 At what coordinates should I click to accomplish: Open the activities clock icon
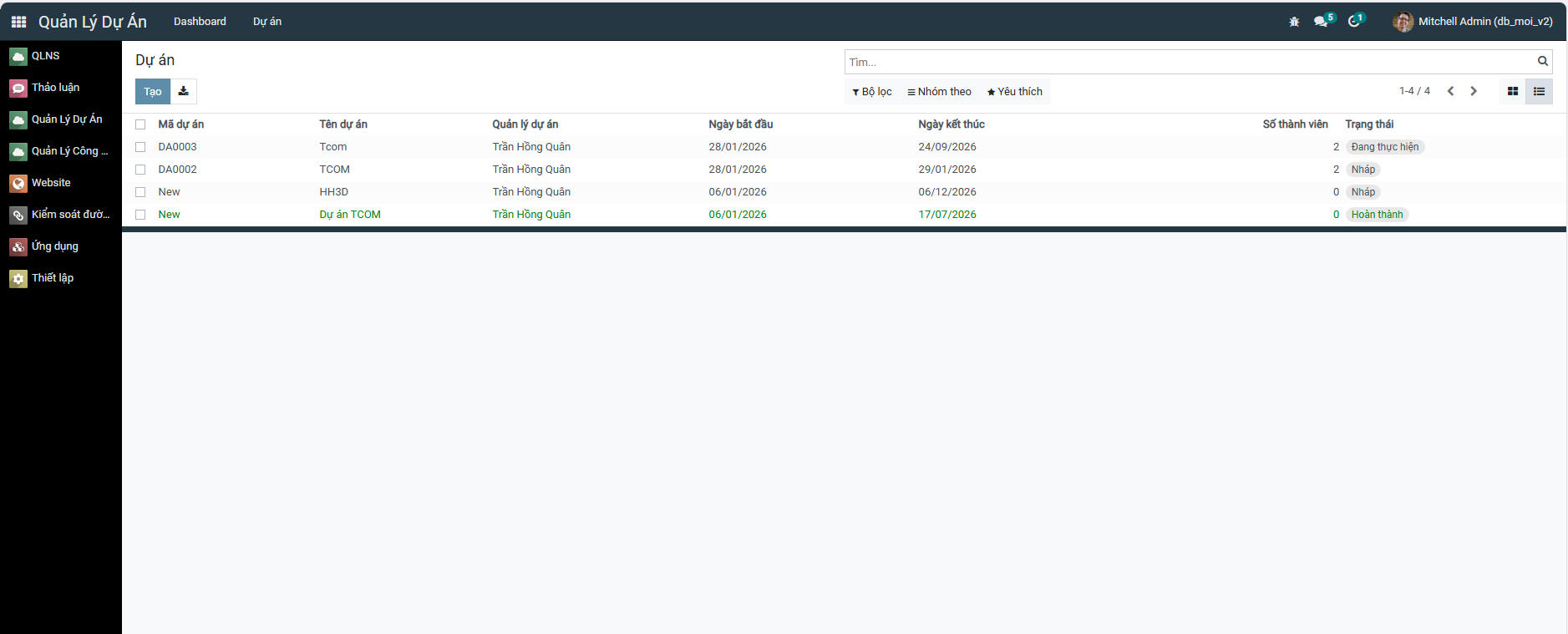[x=1353, y=22]
